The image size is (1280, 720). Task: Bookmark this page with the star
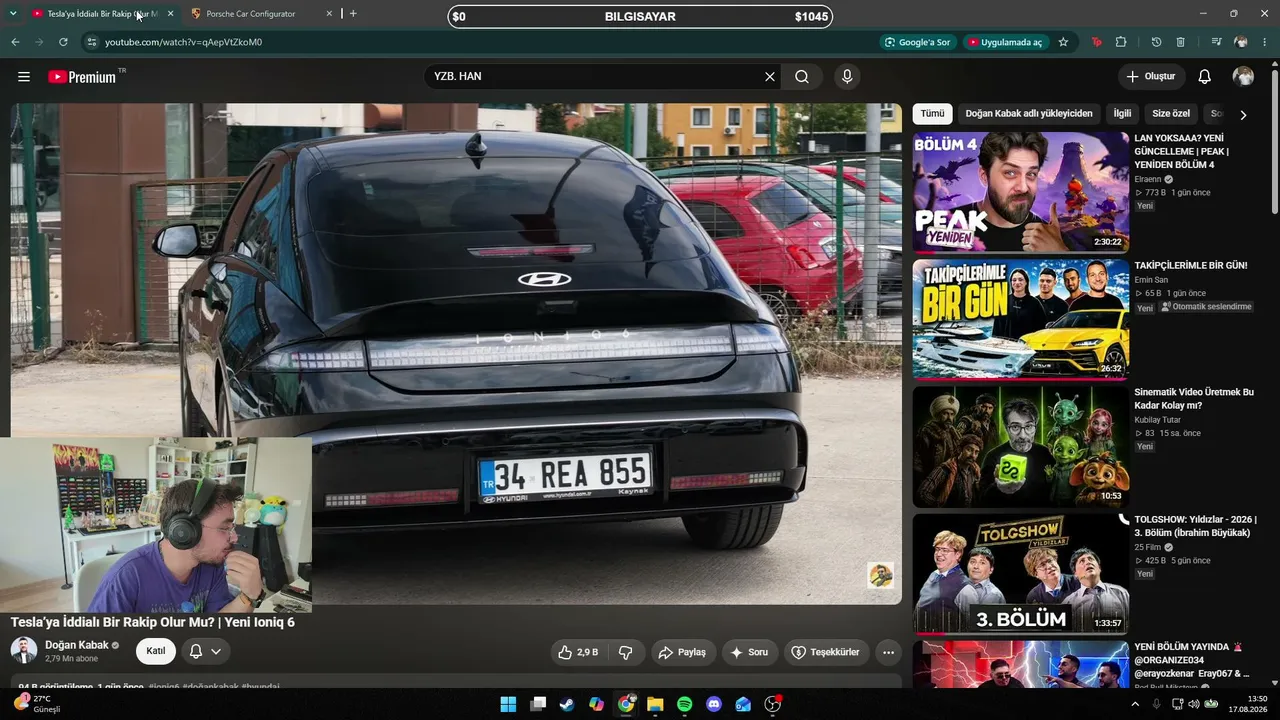point(1063,42)
